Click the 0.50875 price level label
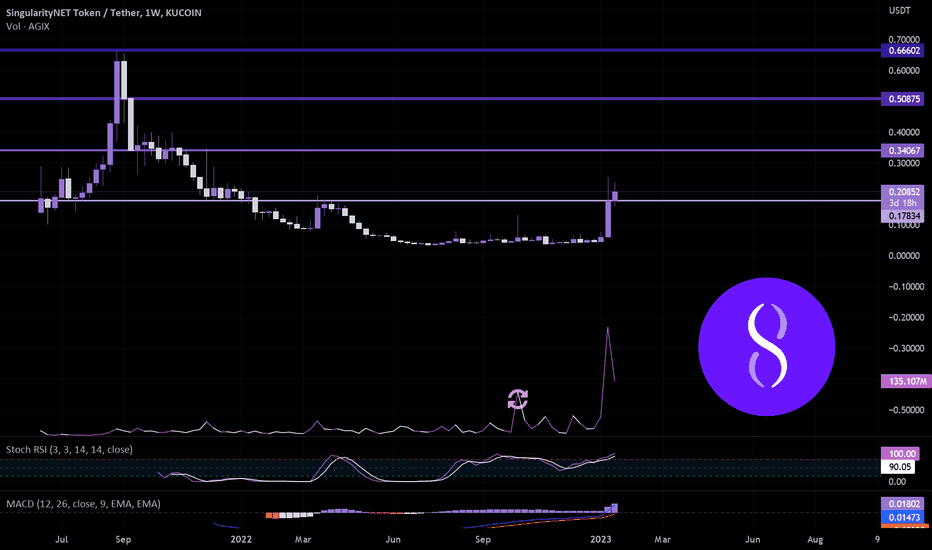 pos(903,99)
